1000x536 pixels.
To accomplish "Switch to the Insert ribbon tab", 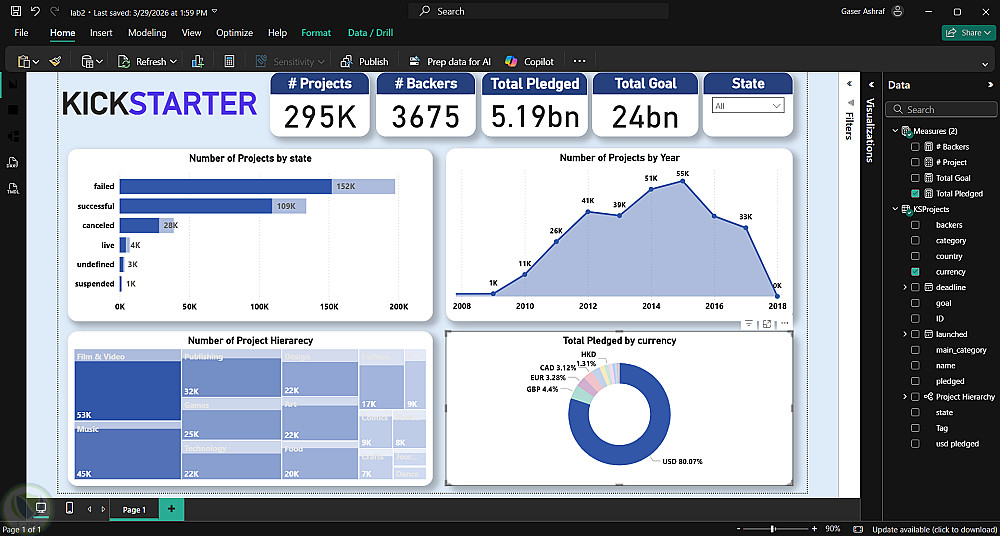I will pyautogui.click(x=101, y=33).
